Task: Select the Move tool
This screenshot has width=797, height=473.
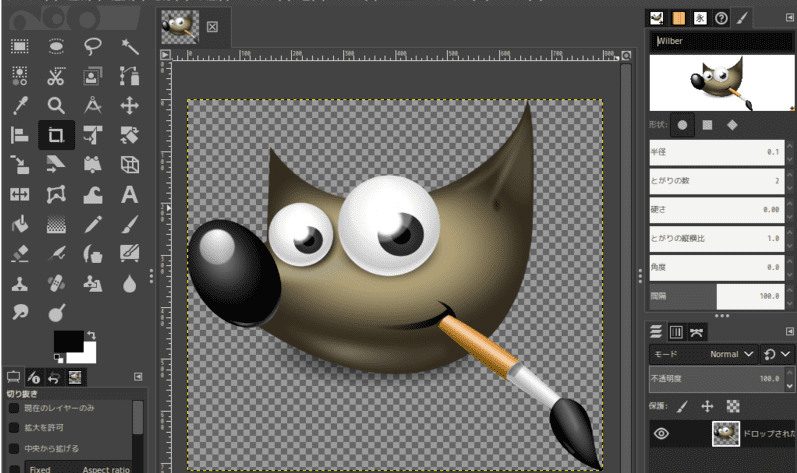Action: click(130, 106)
